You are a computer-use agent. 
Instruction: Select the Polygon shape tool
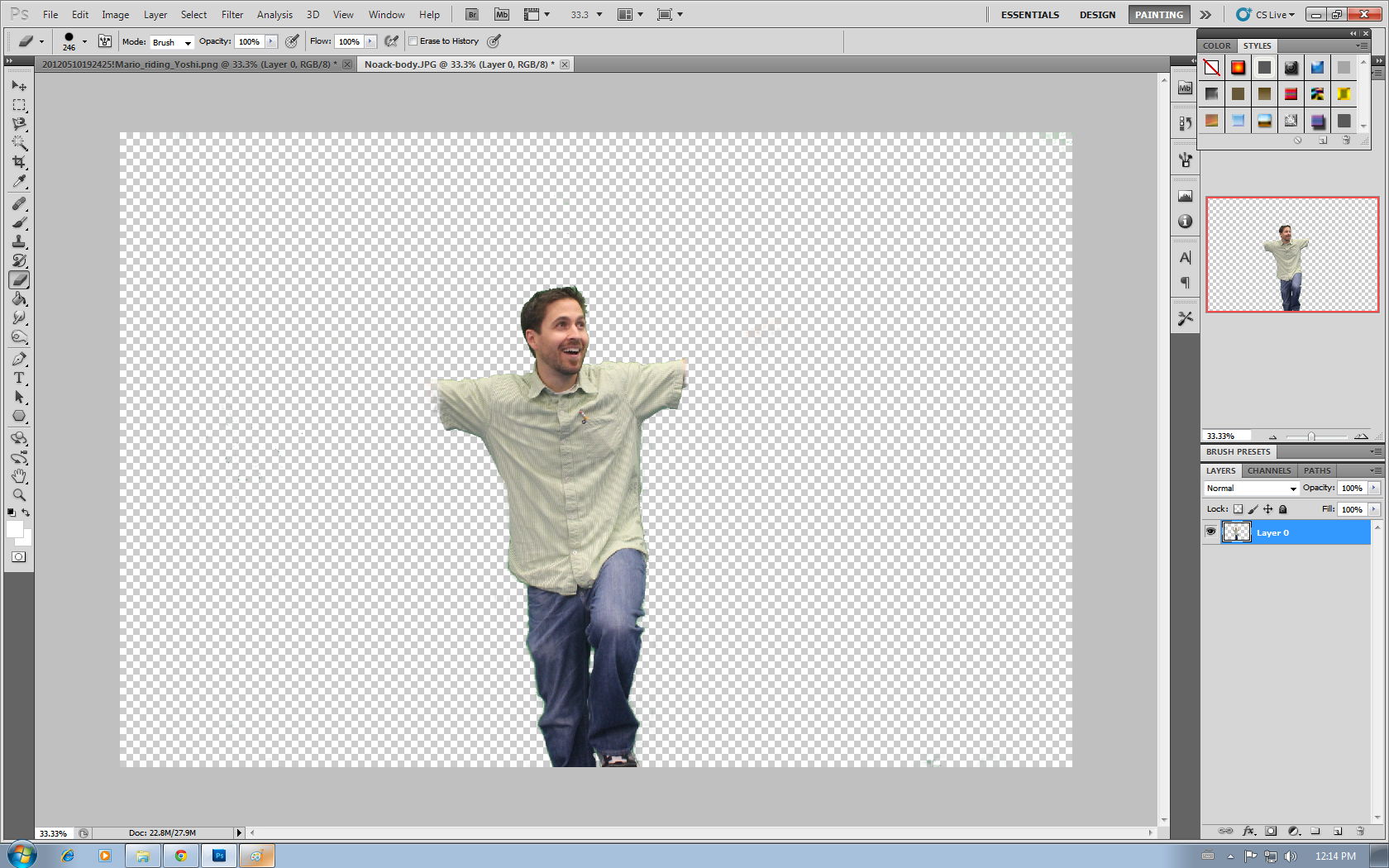coord(19,417)
